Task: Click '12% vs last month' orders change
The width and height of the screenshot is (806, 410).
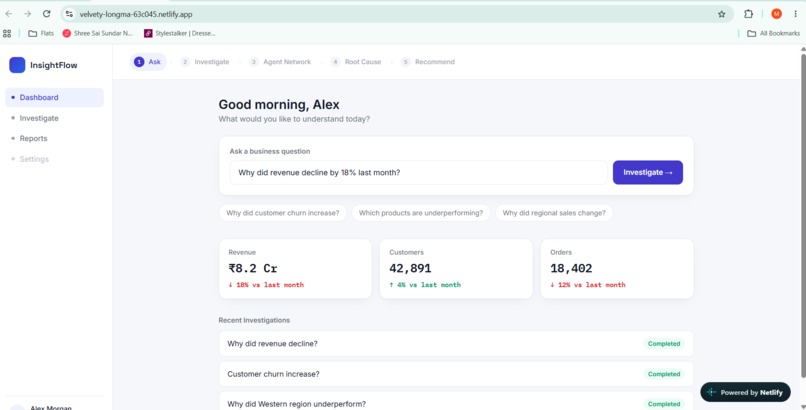Action: click(588, 285)
